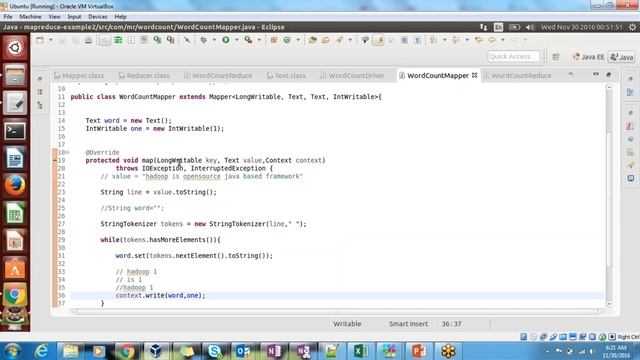Maximize the editor area button

[x=609, y=75]
